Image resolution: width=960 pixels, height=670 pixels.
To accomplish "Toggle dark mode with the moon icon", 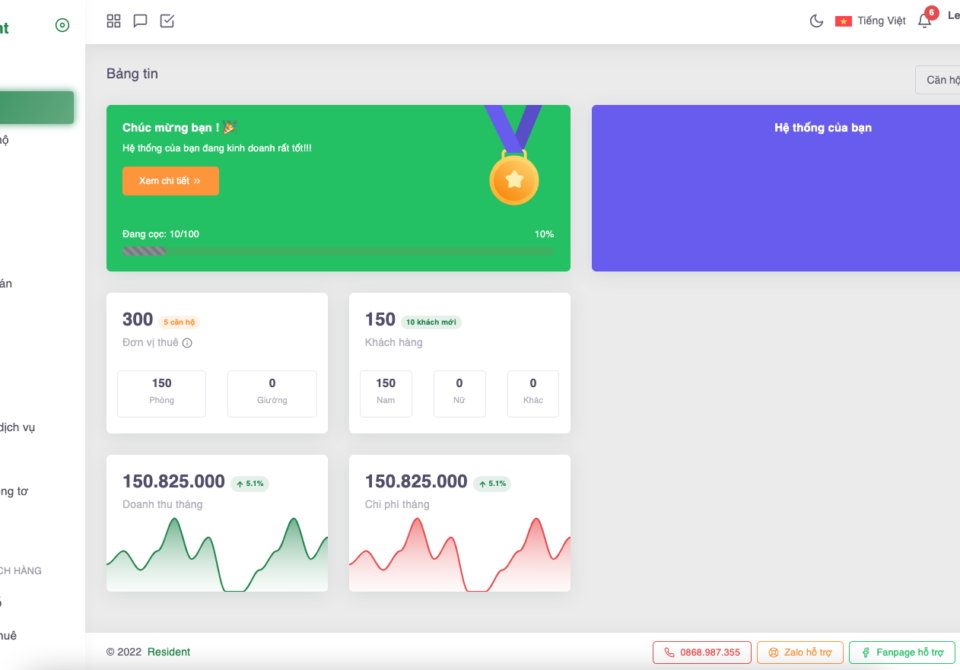I will tap(816, 21).
